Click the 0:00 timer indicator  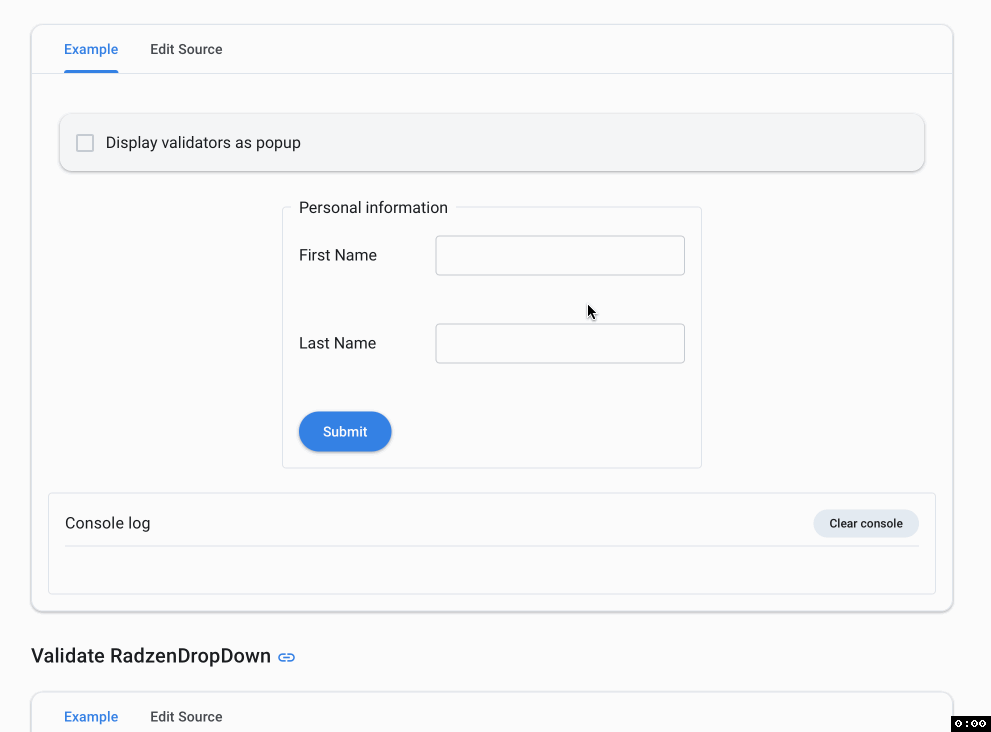click(970, 723)
